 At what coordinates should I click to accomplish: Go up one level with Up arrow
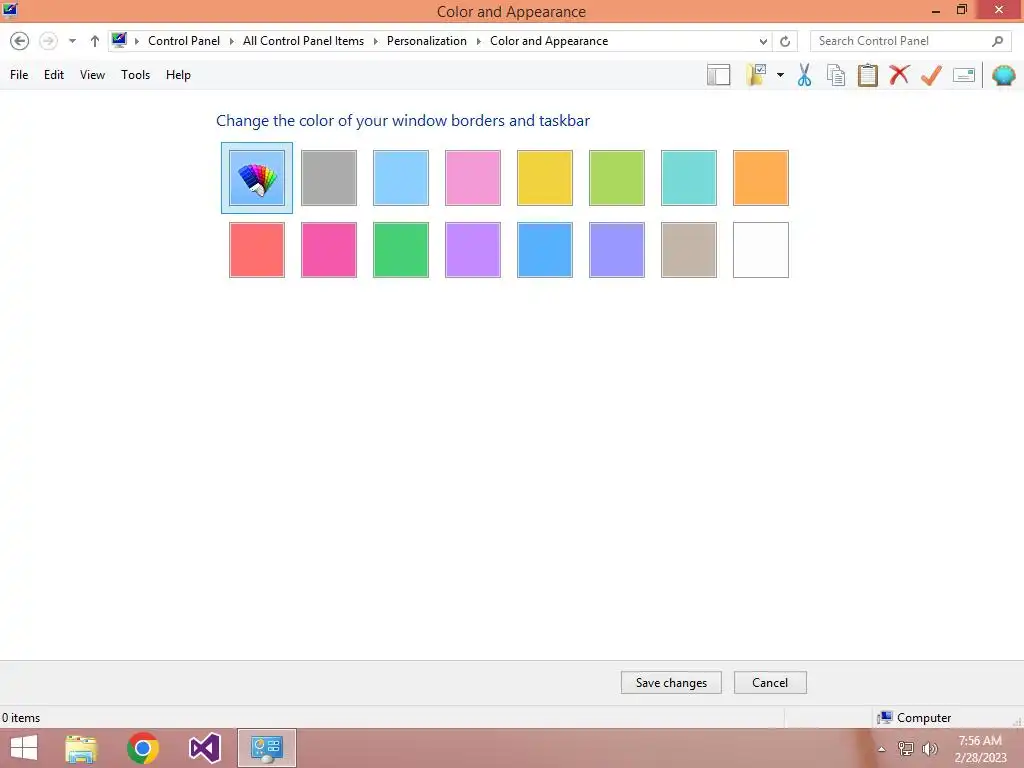point(95,41)
